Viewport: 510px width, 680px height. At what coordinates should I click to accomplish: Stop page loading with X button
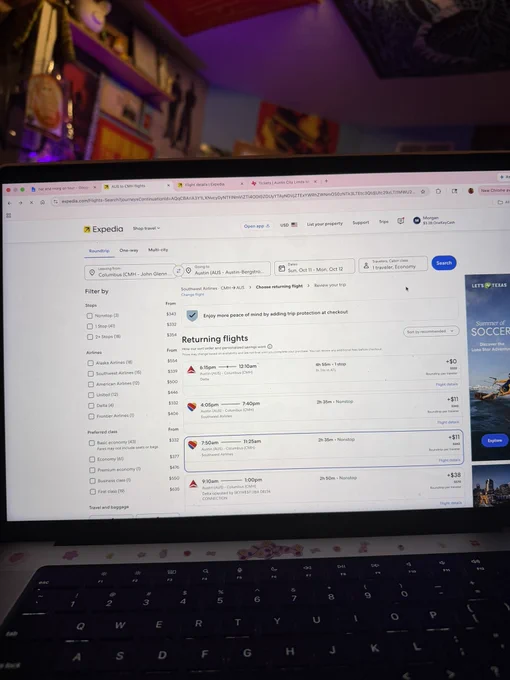[31, 203]
